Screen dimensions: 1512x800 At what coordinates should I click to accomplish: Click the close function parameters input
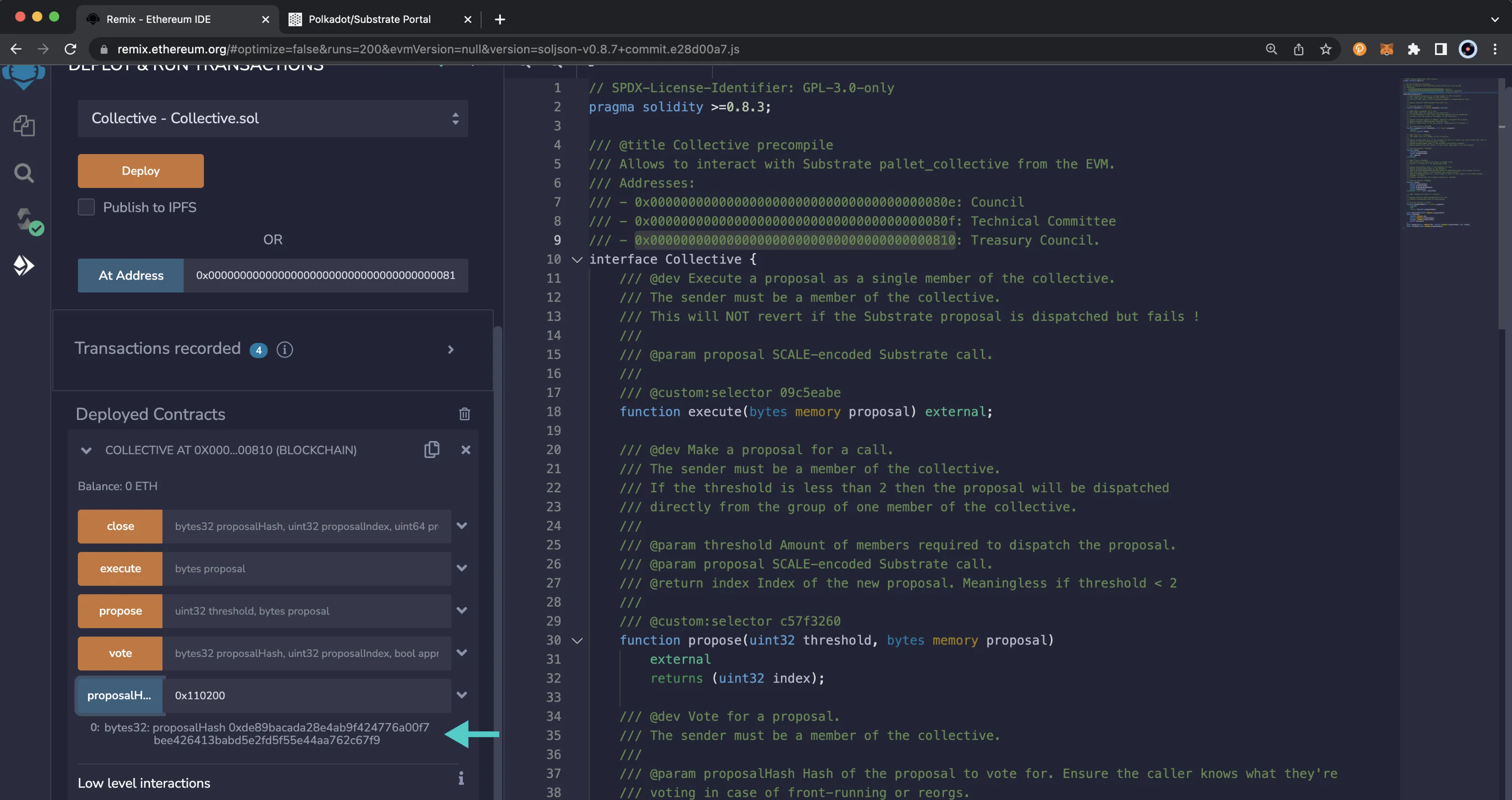[x=307, y=526]
